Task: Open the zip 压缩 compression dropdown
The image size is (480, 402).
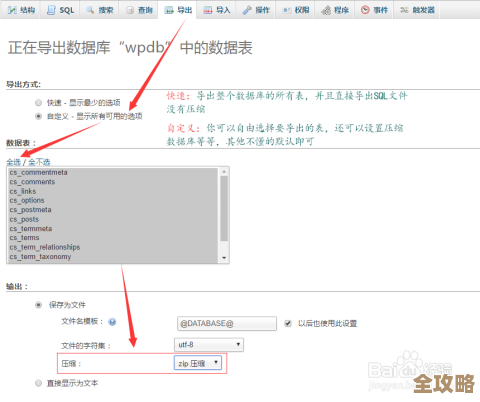Action: click(x=198, y=363)
